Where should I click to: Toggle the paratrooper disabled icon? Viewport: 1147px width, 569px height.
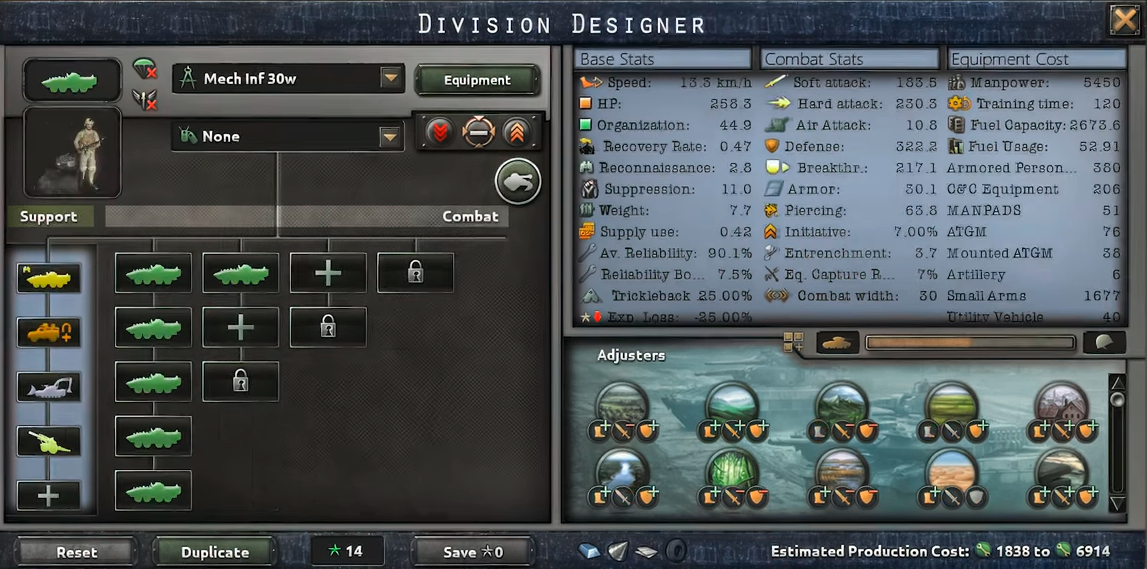pos(145,69)
